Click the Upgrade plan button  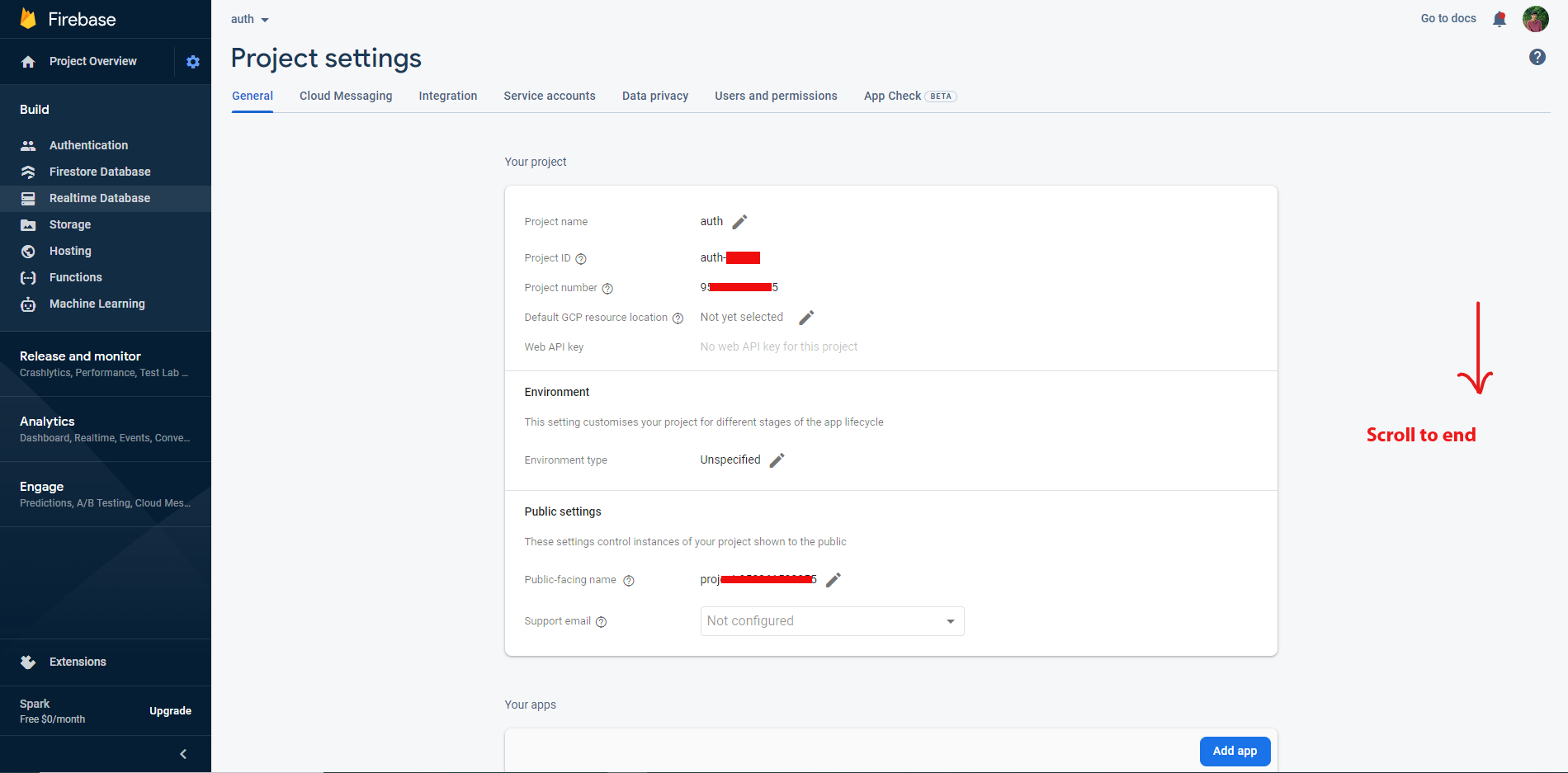point(170,711)
